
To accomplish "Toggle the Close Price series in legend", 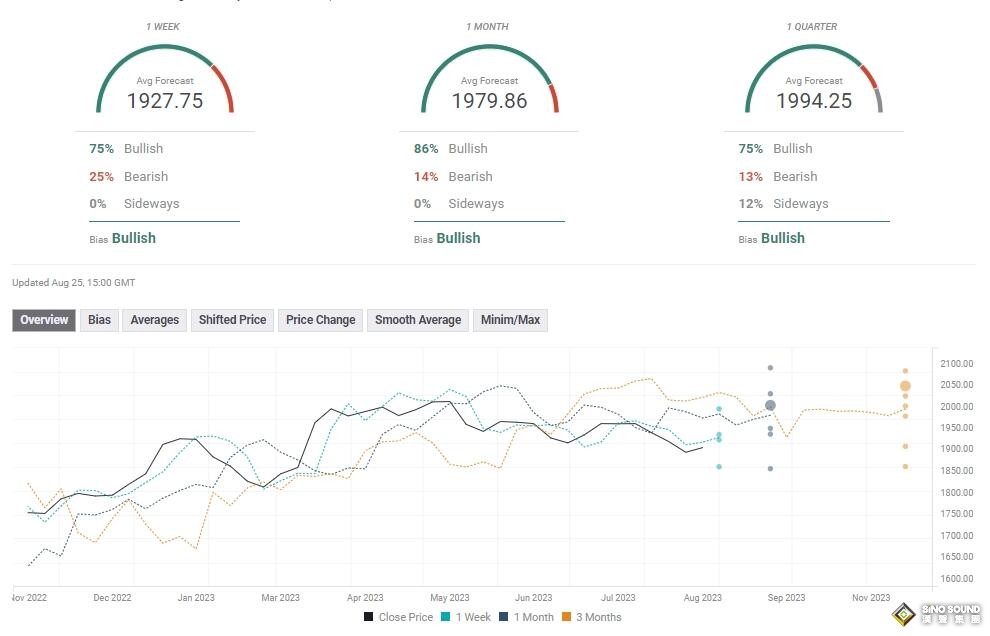I will pyautogui.click(x=398, y=617).
